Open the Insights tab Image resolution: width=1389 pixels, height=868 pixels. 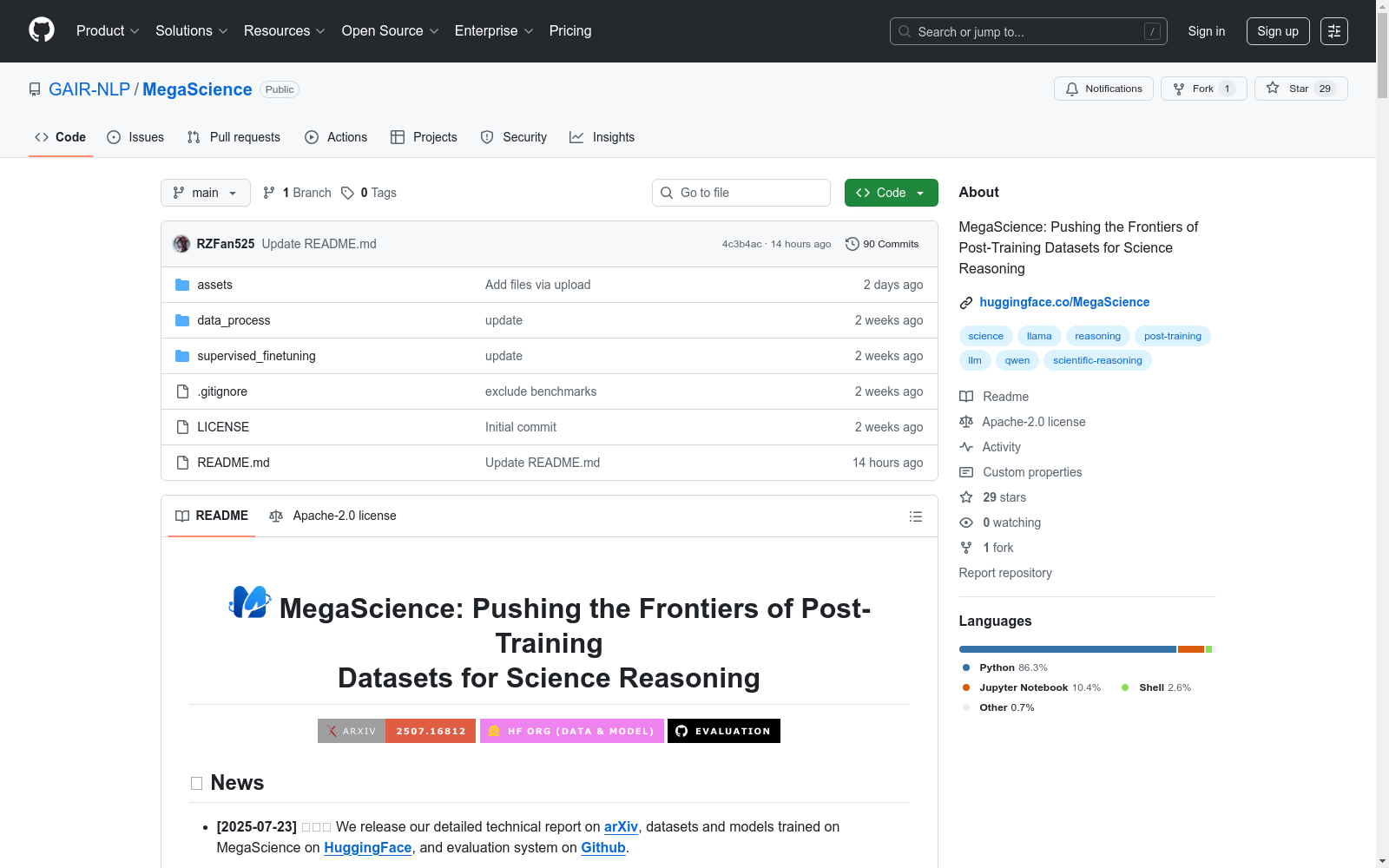pyautogui.click(x=602, y=137)
